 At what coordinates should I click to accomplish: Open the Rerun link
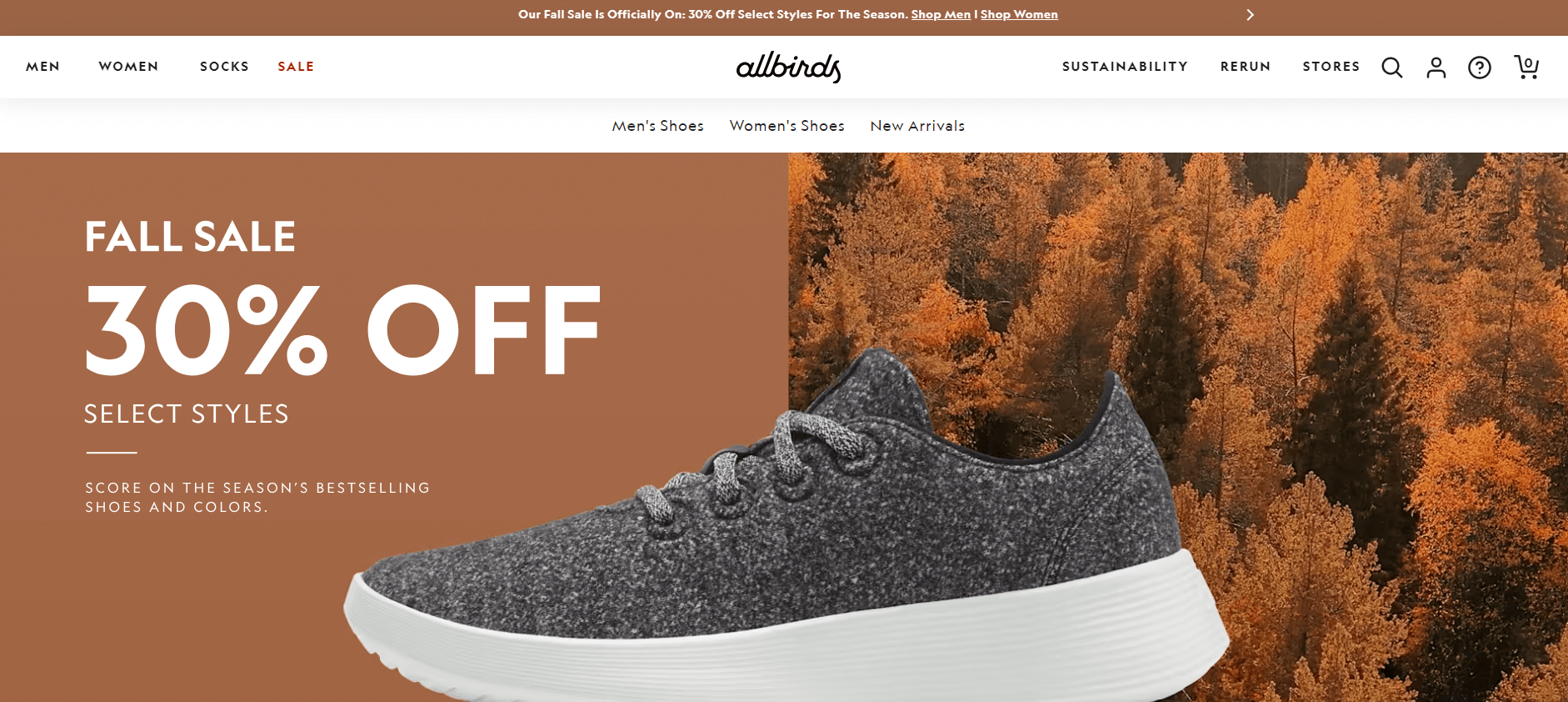(1246, 67)
